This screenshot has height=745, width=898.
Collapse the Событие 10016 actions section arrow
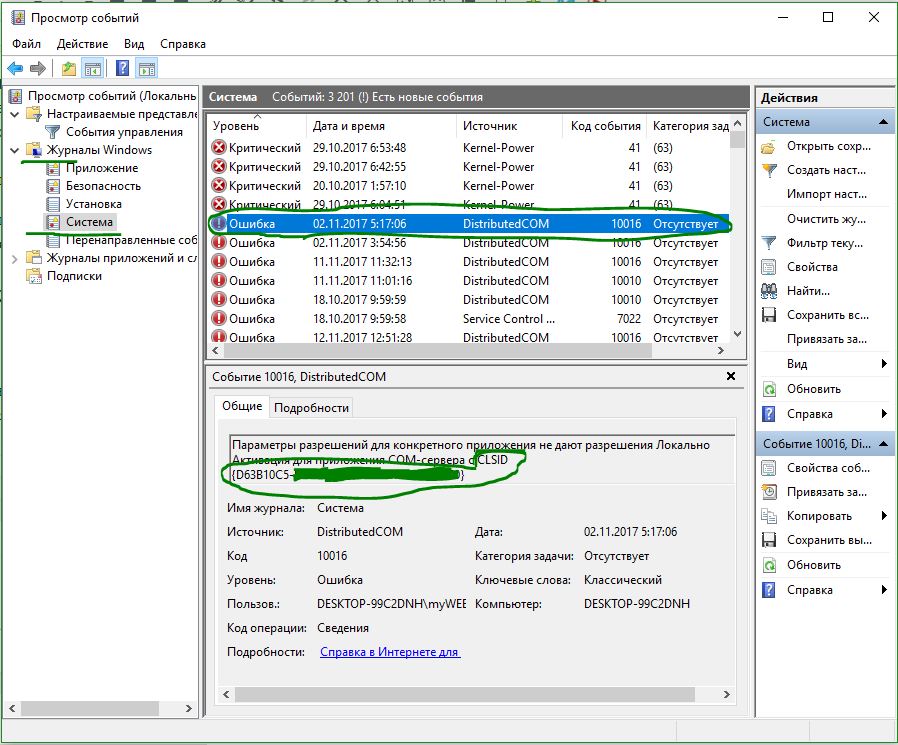click(x=883, y=444)
